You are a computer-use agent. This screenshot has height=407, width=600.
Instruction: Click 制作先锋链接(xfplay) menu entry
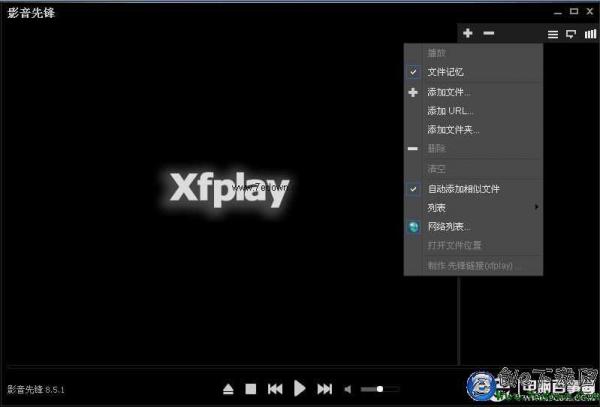coord(474,265)
